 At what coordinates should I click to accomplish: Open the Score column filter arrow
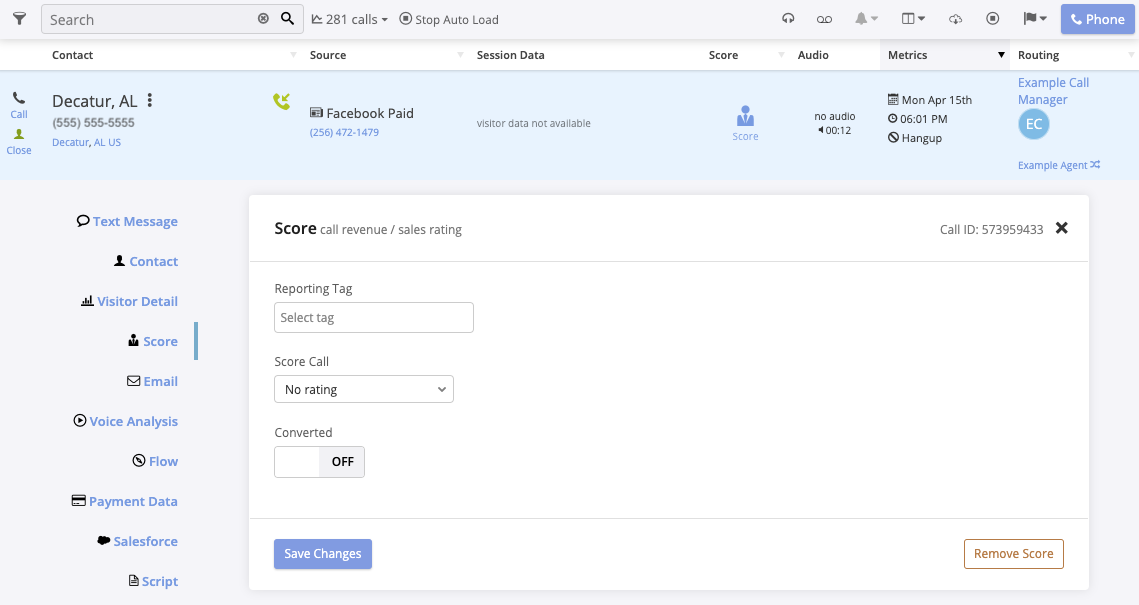pyautogui.click(x=782, y=55)
